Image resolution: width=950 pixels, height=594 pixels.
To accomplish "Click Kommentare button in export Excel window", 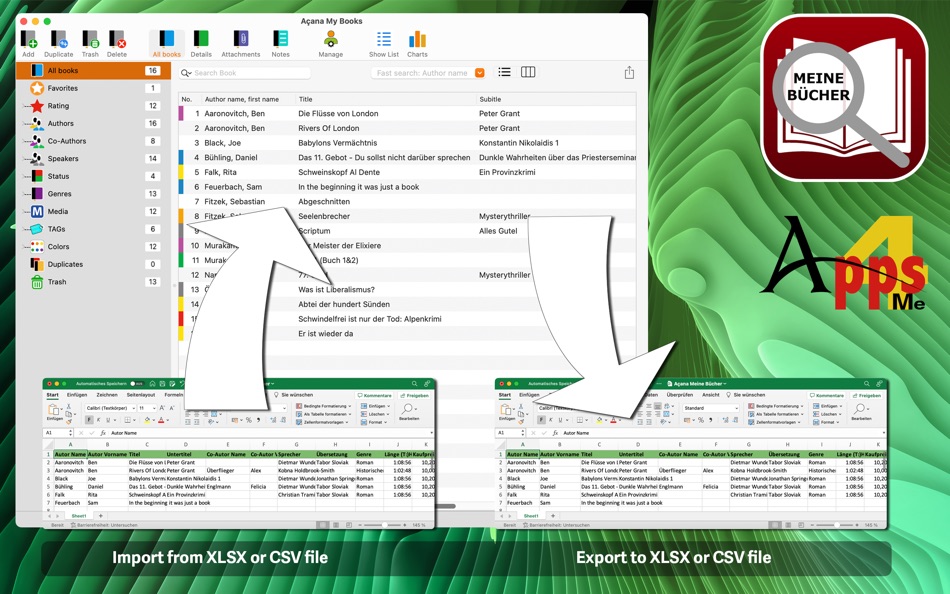I will click(x=826, y=395).
